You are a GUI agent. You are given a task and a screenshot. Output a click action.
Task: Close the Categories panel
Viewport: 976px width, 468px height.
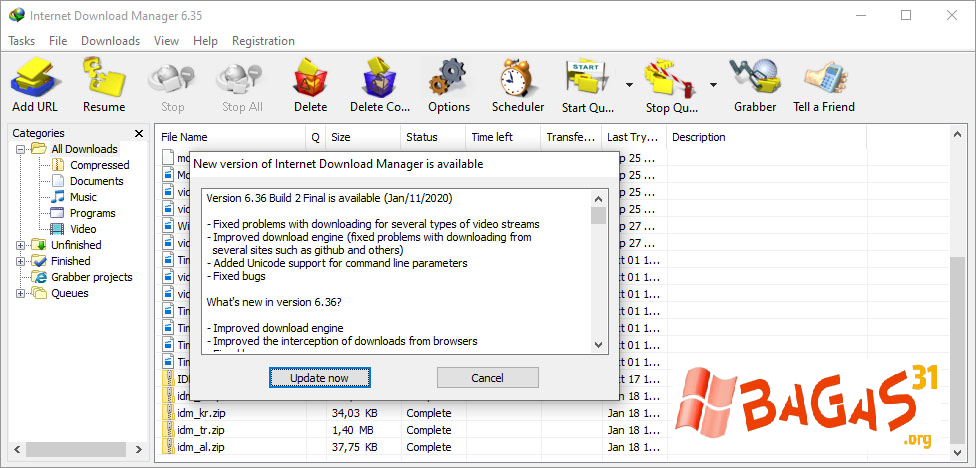(139, 133)
